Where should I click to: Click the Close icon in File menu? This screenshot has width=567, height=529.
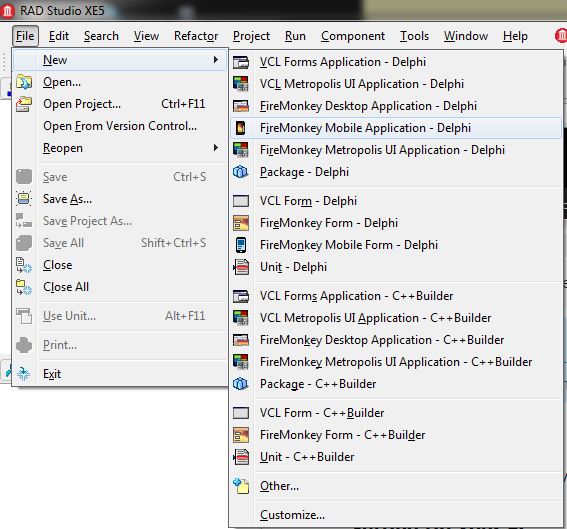(x=24, y=265)
